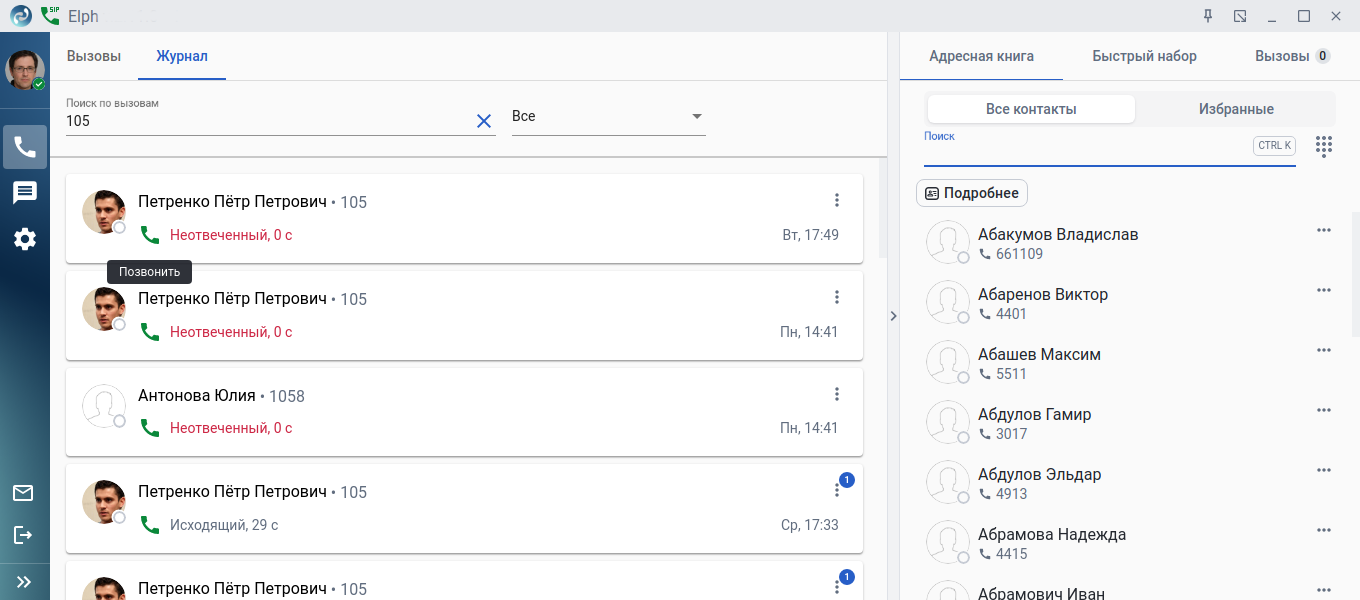The width and height of the screenshot is (1360, 600).
Task: Select the Все контакты toggle
Action: pyautogui.click(x=1031, y=109)
